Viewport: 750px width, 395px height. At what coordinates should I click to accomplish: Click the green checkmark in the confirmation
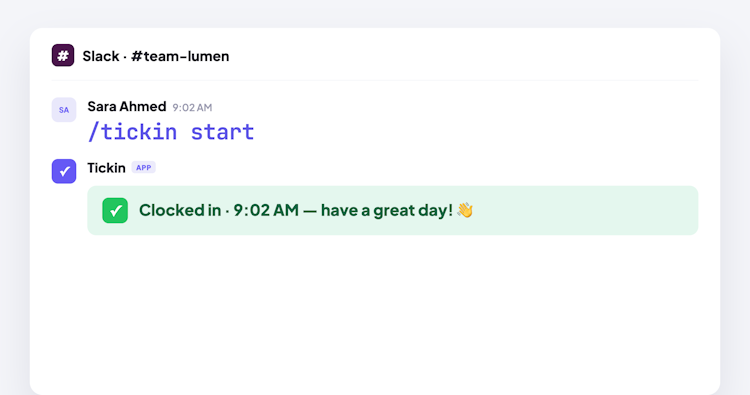[115, 210]
